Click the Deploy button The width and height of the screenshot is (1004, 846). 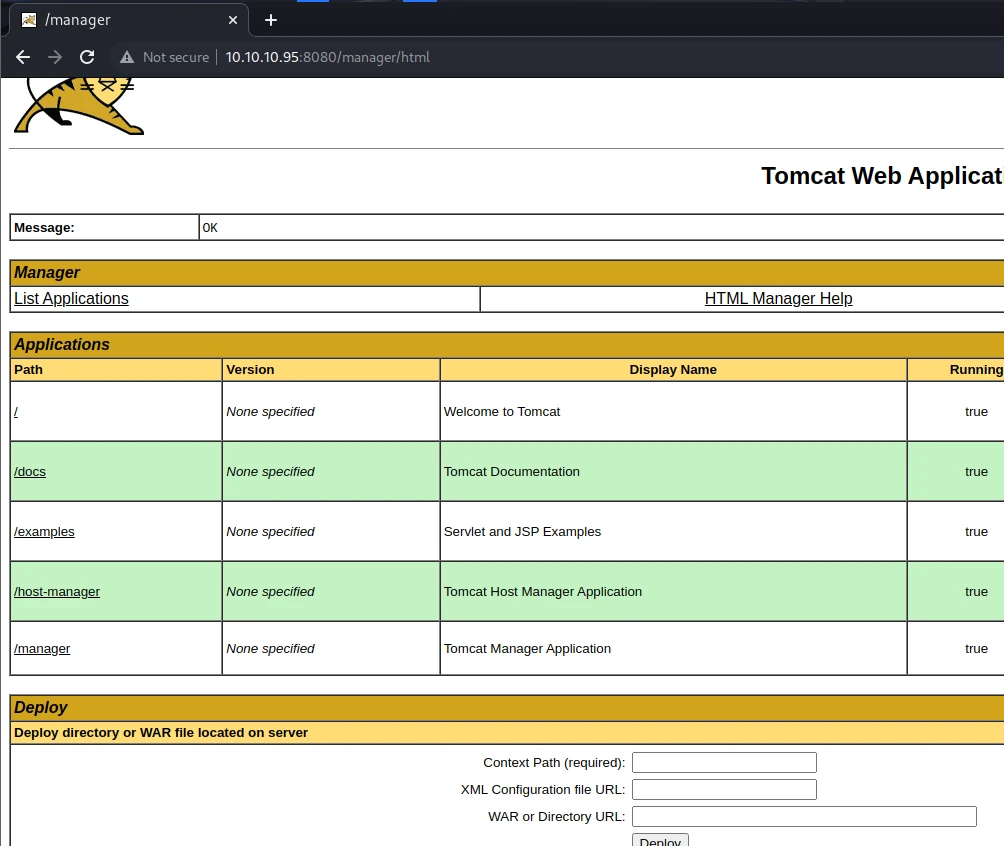coord(660,840)
